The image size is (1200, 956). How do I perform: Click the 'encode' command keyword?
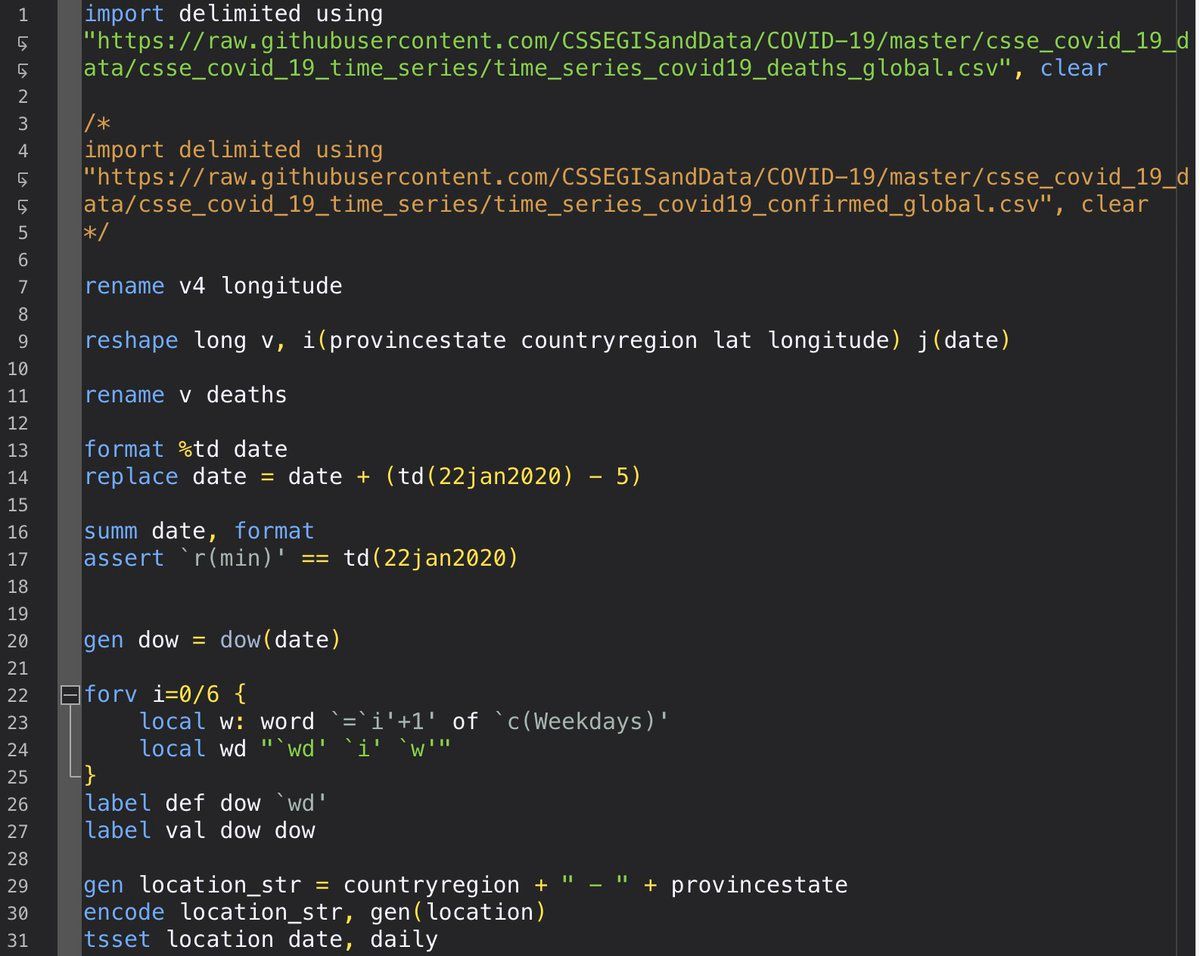[124, 912]
